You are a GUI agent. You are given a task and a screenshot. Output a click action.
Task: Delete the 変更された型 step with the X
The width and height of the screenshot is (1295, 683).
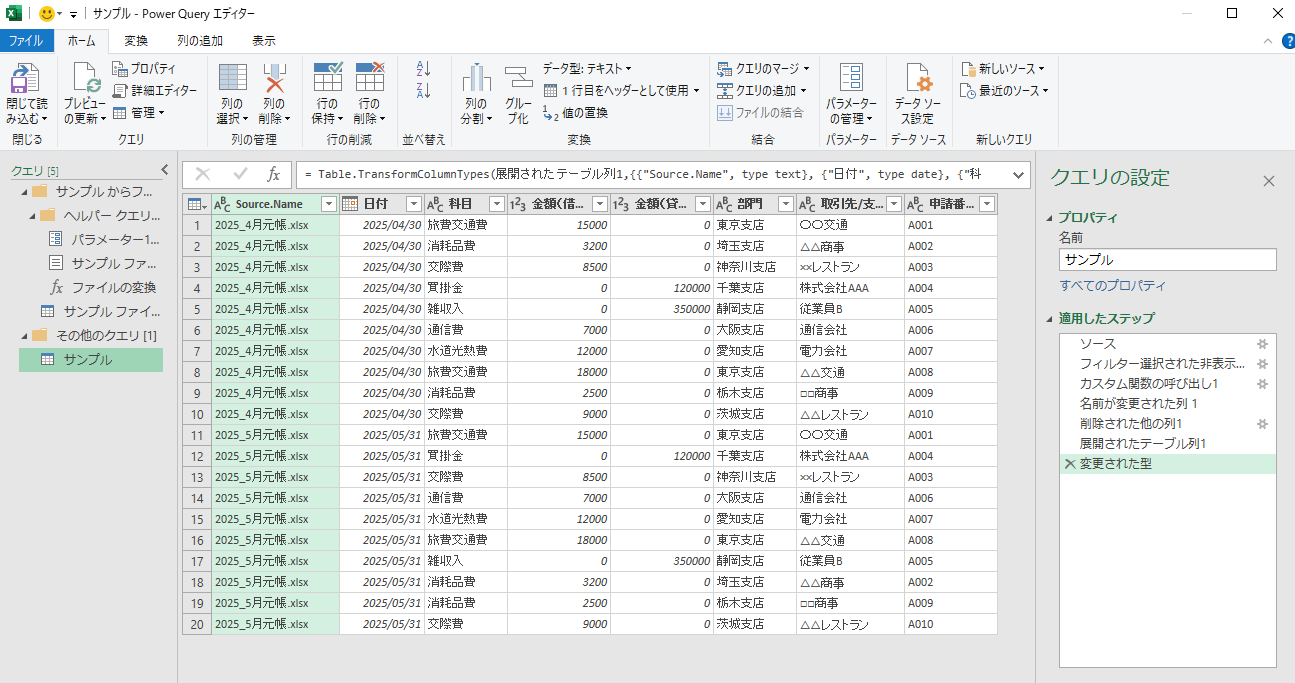tap(1070, 464)
